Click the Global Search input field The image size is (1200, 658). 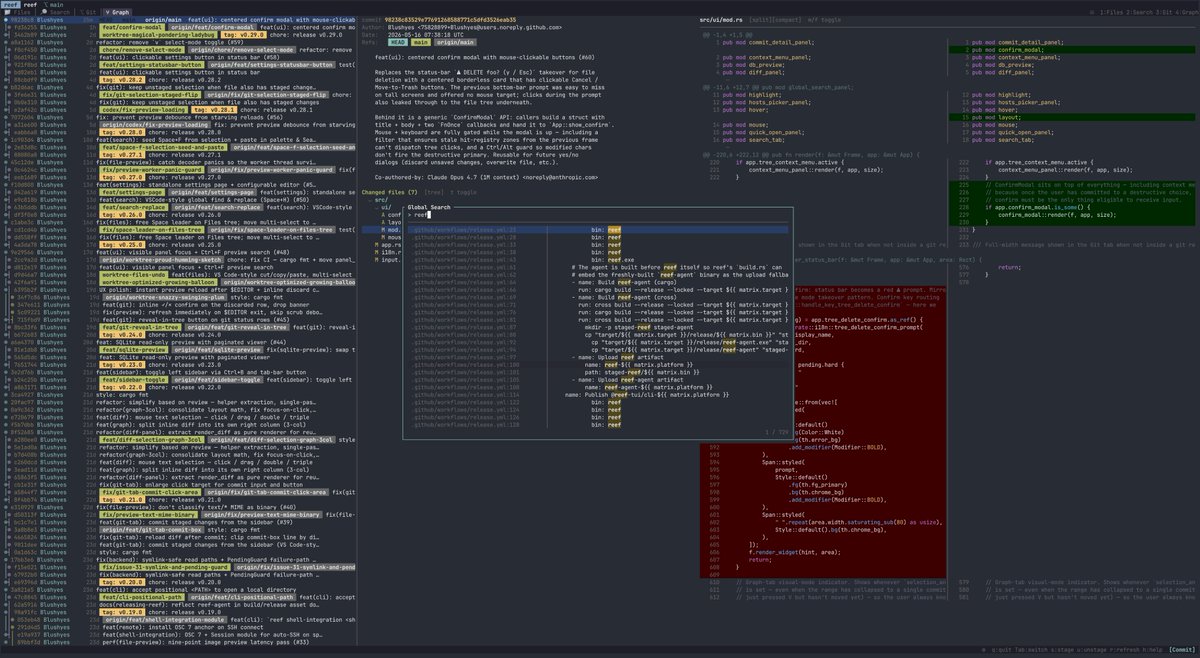click(x=599, y=215)
